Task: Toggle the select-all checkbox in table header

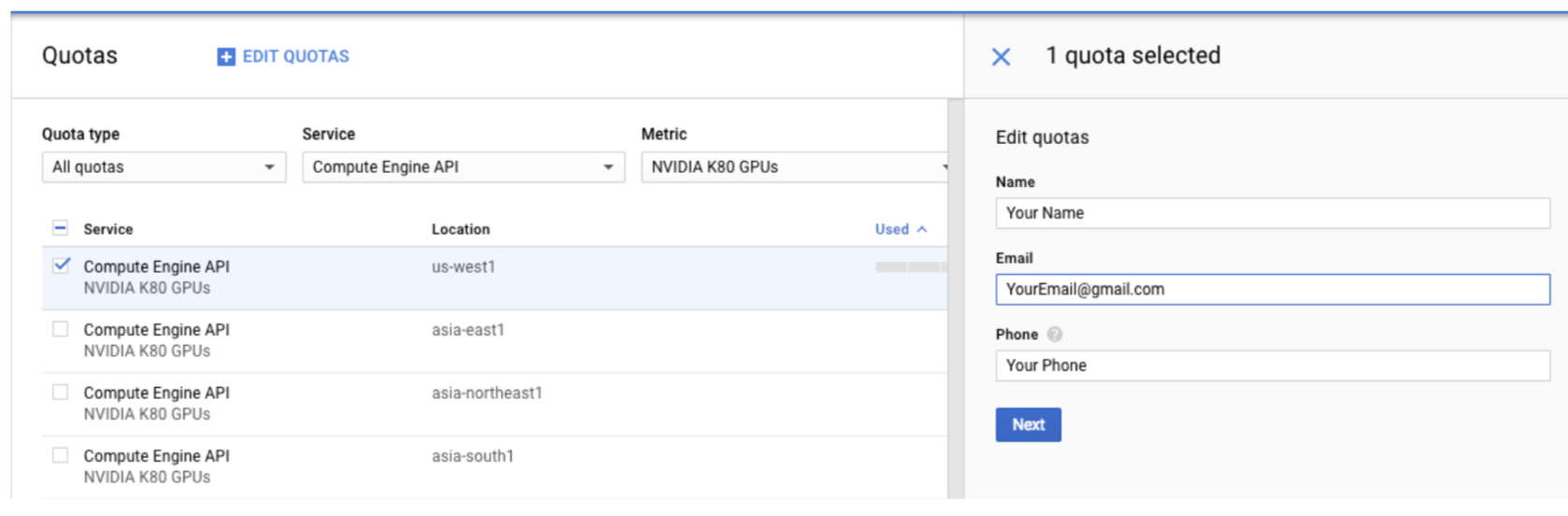Action: coord(60,228)
